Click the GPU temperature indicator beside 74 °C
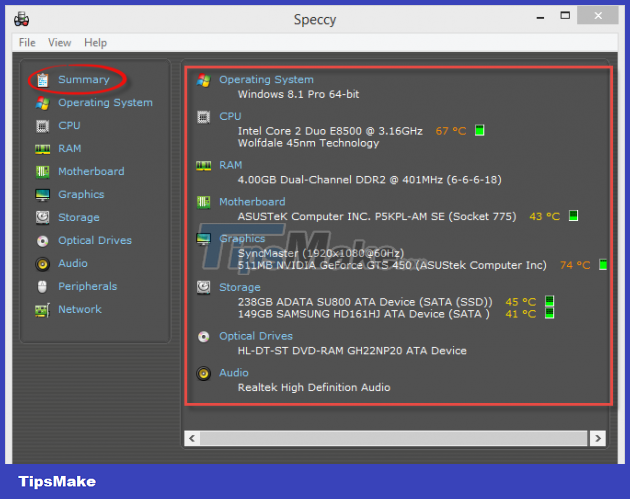The height and width of the screenshot is (499, 630). click(x=603, y=265)
